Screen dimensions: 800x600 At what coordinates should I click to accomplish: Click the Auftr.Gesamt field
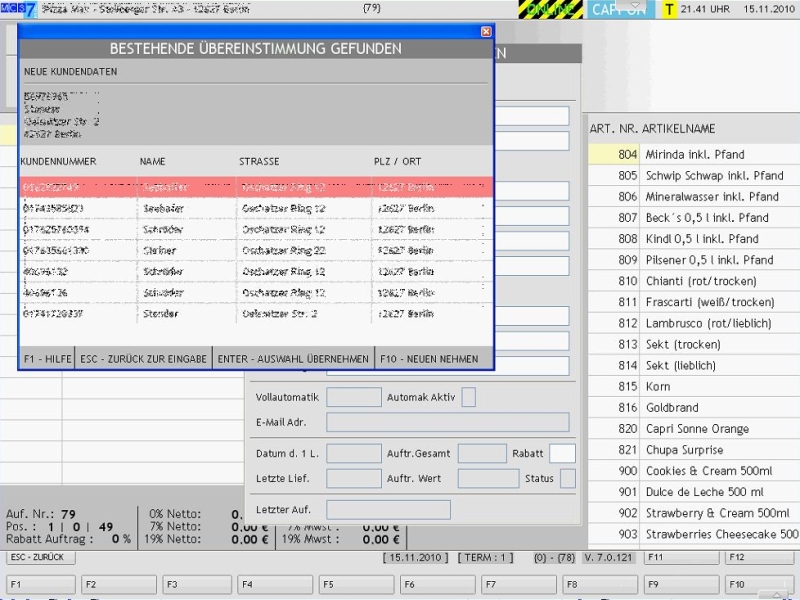pos(482,453)
